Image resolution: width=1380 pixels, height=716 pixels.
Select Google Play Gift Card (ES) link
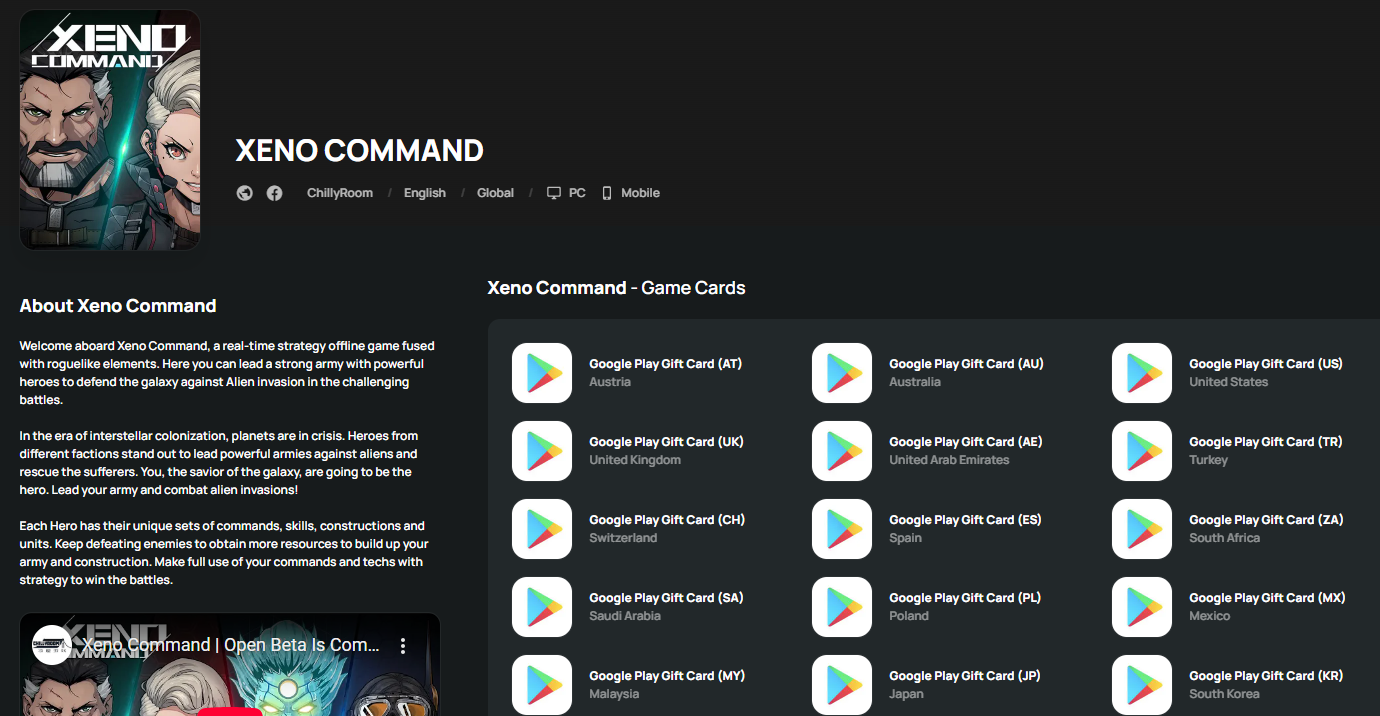click(965, 520)
